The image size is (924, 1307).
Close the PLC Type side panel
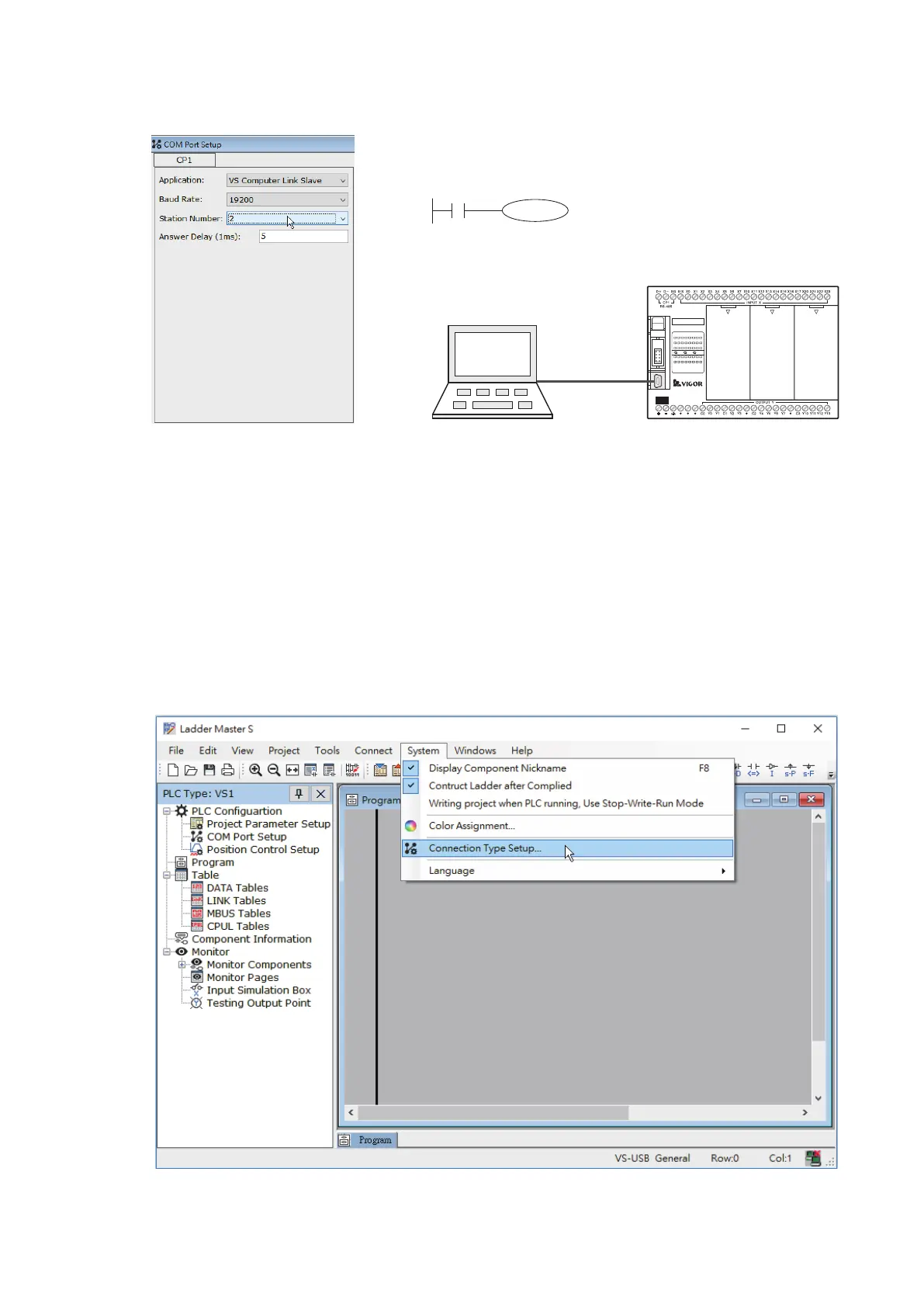tap(320, 794)
